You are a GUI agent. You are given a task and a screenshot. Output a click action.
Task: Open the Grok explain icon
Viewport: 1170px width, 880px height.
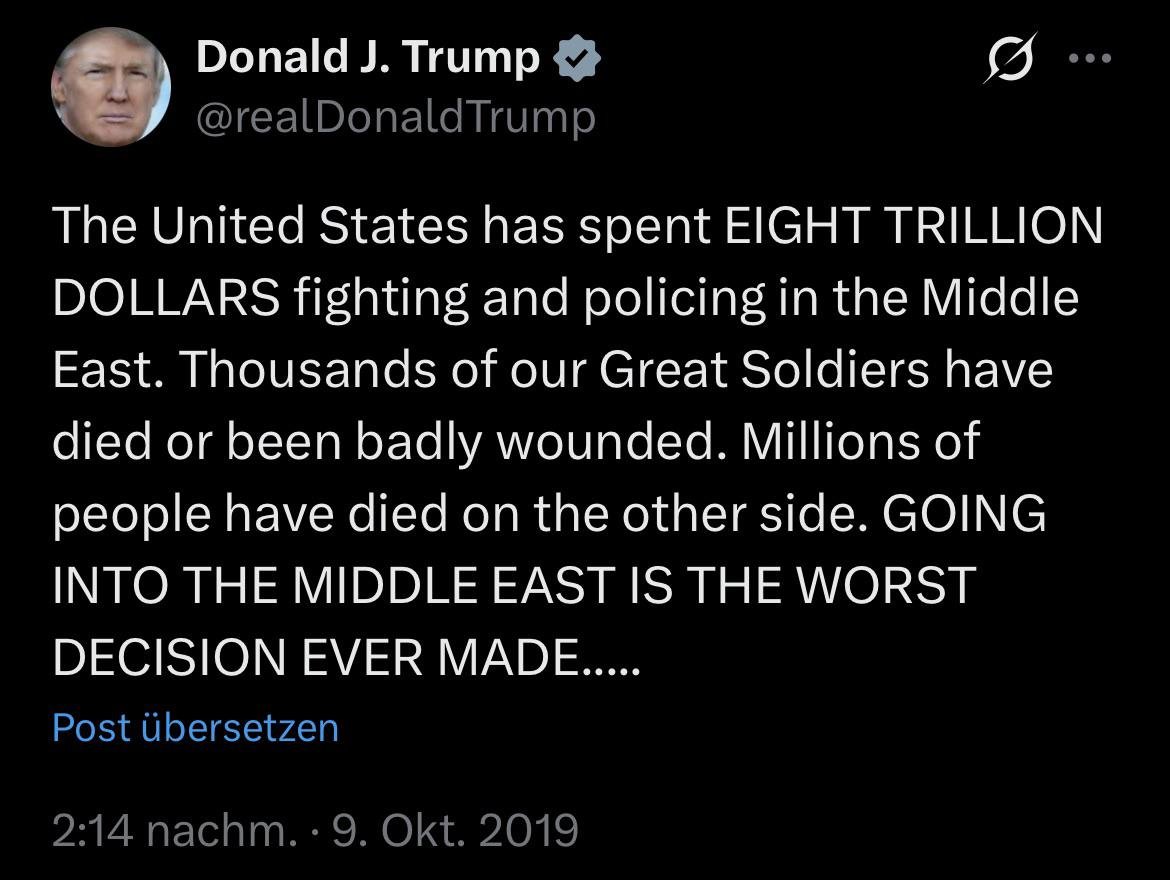(1011, 59)
